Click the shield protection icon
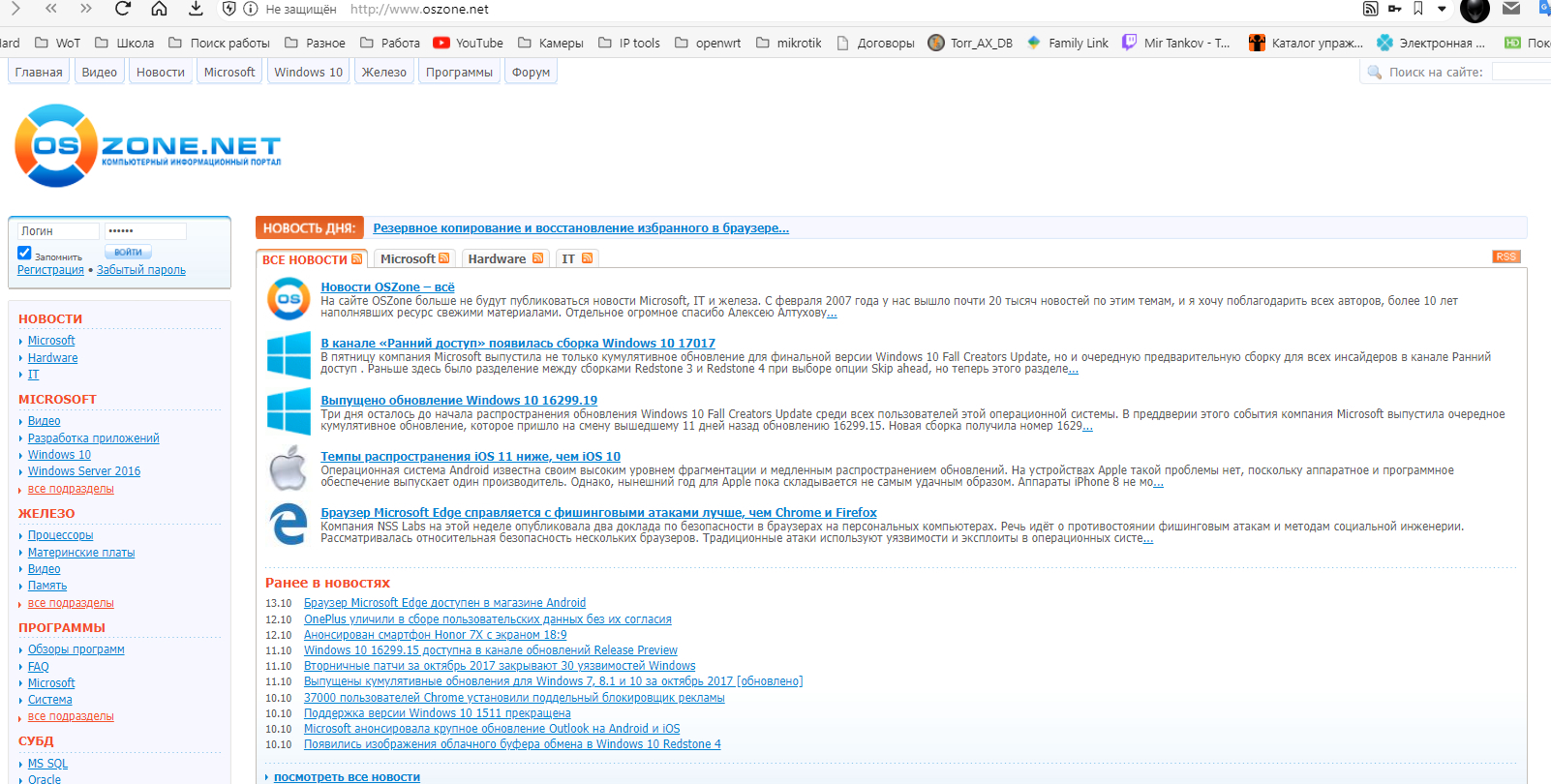Image resolution: width=1551 pixels, height=784 pixels. pos(229,9)
